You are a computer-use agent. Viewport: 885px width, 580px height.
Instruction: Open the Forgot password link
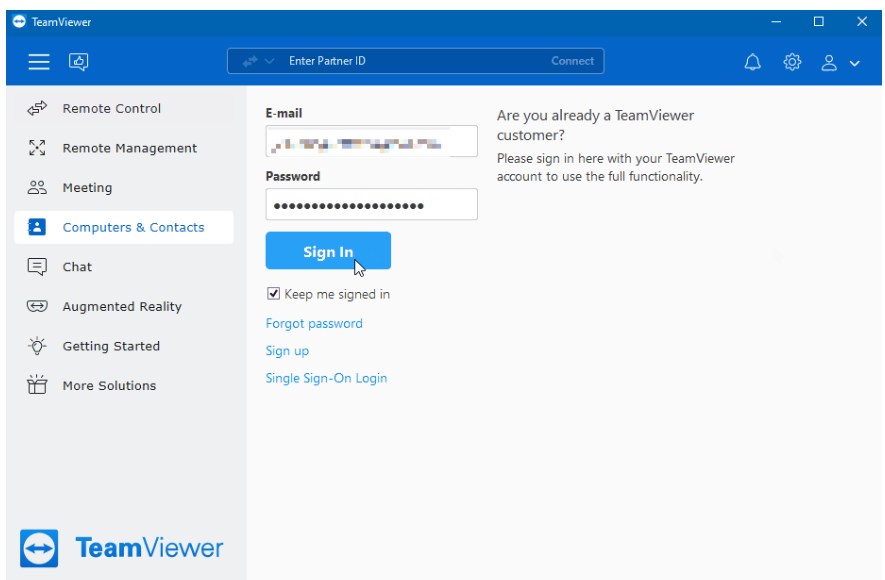(x=314, y=323)
